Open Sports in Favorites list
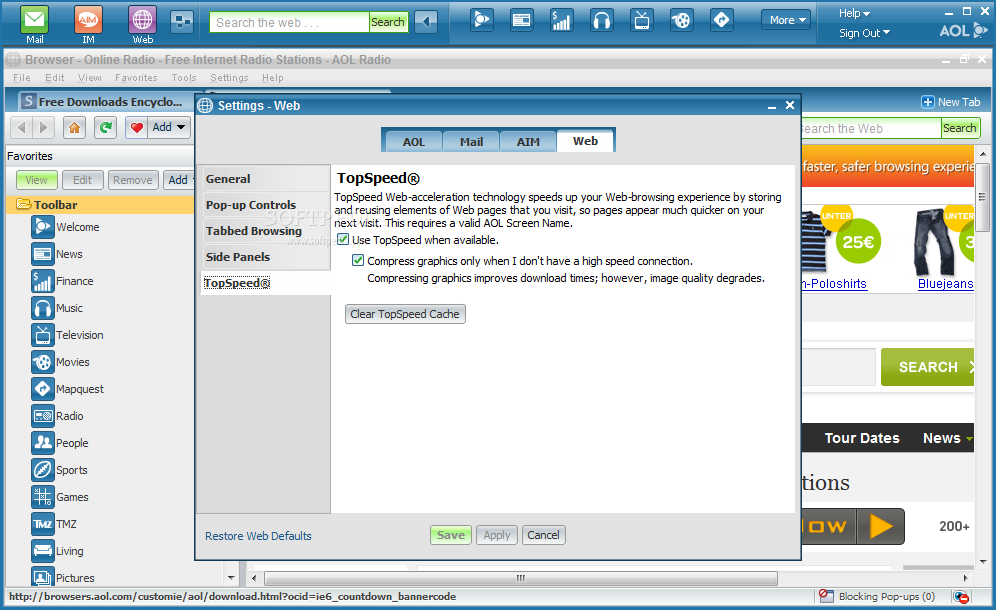Image resolution: width=996 pixels, height=610 pixels. point(60,470)
